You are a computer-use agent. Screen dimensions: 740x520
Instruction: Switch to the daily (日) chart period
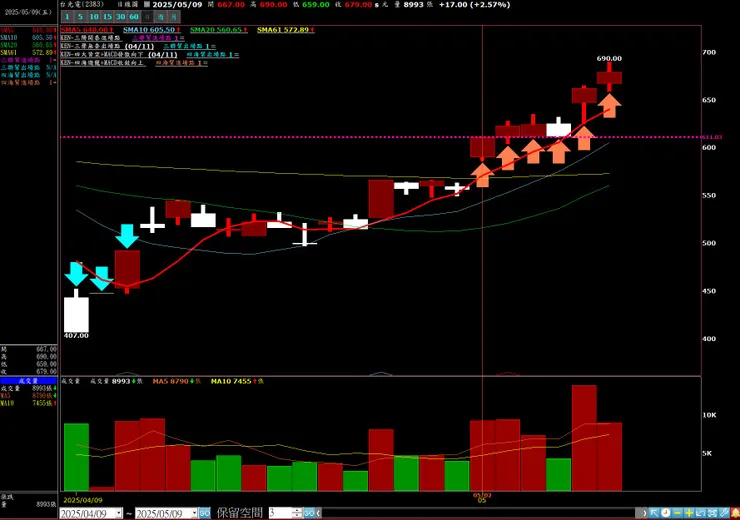[x=147, y=17]
